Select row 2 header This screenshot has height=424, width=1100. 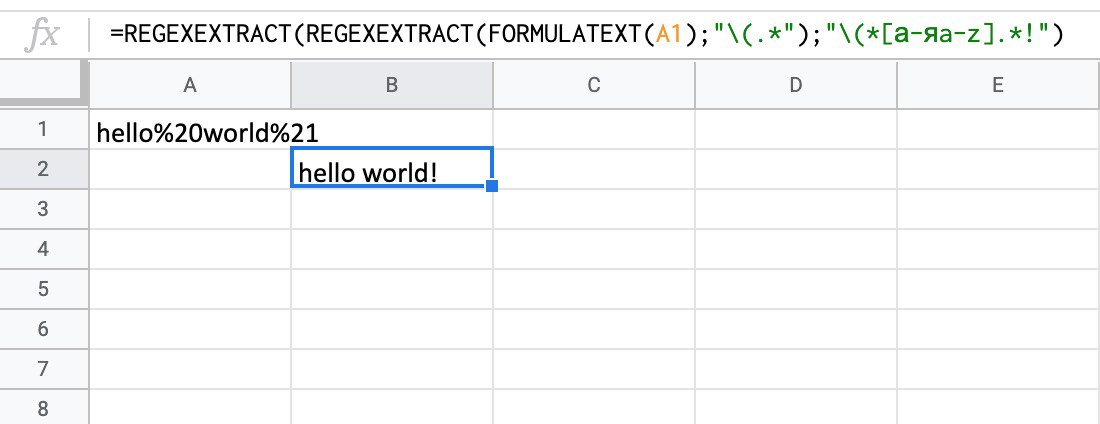(43, 169)
